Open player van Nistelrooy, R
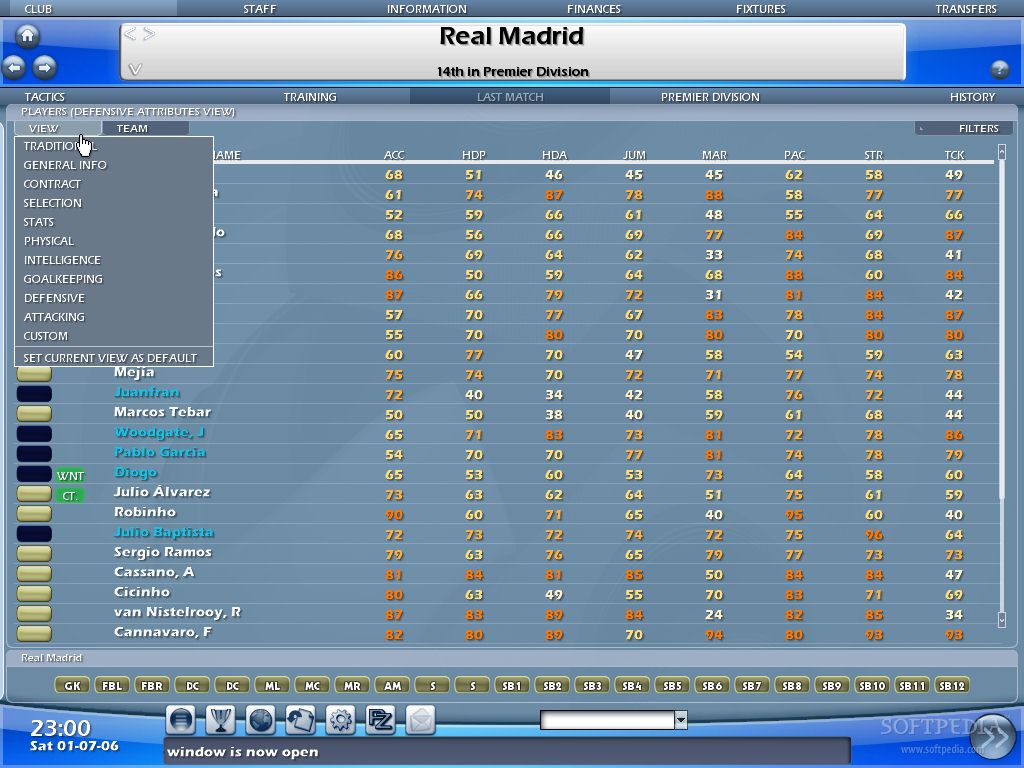This screenshot has height=768, width=1024. point(177,612)
